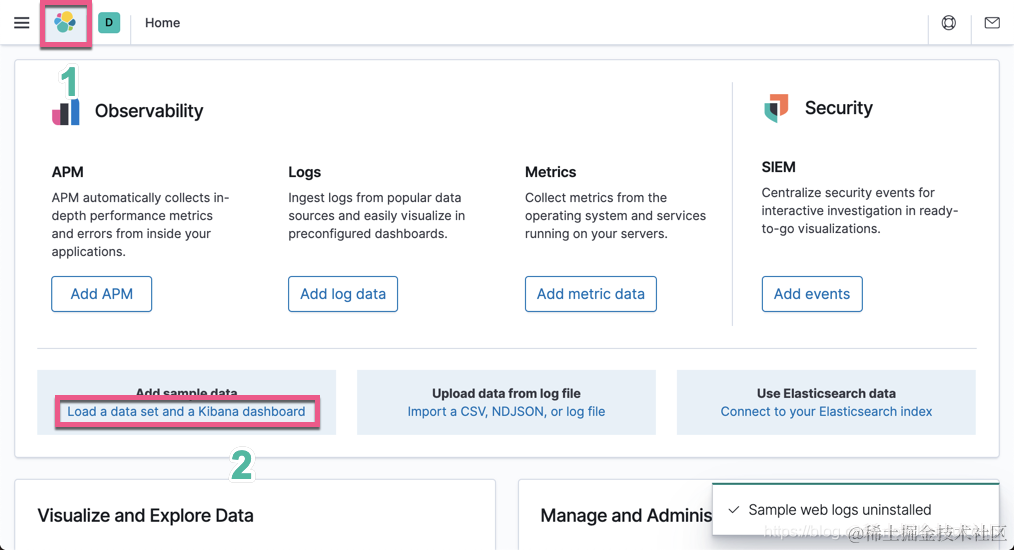1014x550 pixels.
Task: Click the Visualize and Explore Data heading
Action: tap(145, 516)
